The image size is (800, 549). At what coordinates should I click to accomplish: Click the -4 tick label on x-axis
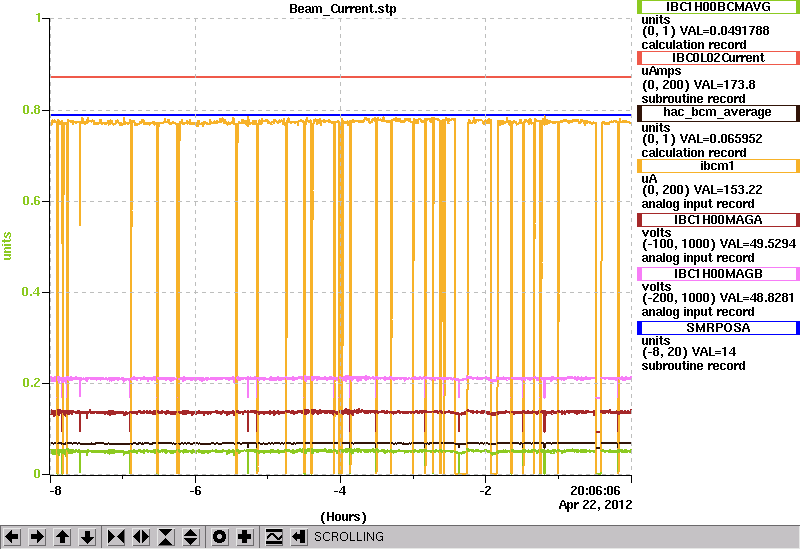(340, 491)
